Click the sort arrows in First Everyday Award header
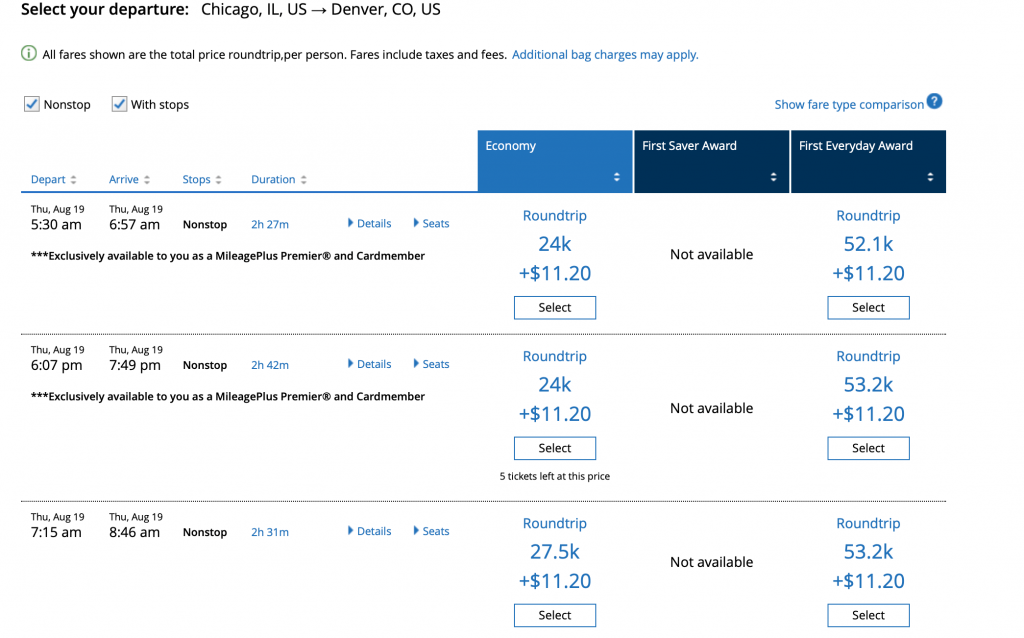Viewport: 1024px width, 638px height. coord(932,174)
